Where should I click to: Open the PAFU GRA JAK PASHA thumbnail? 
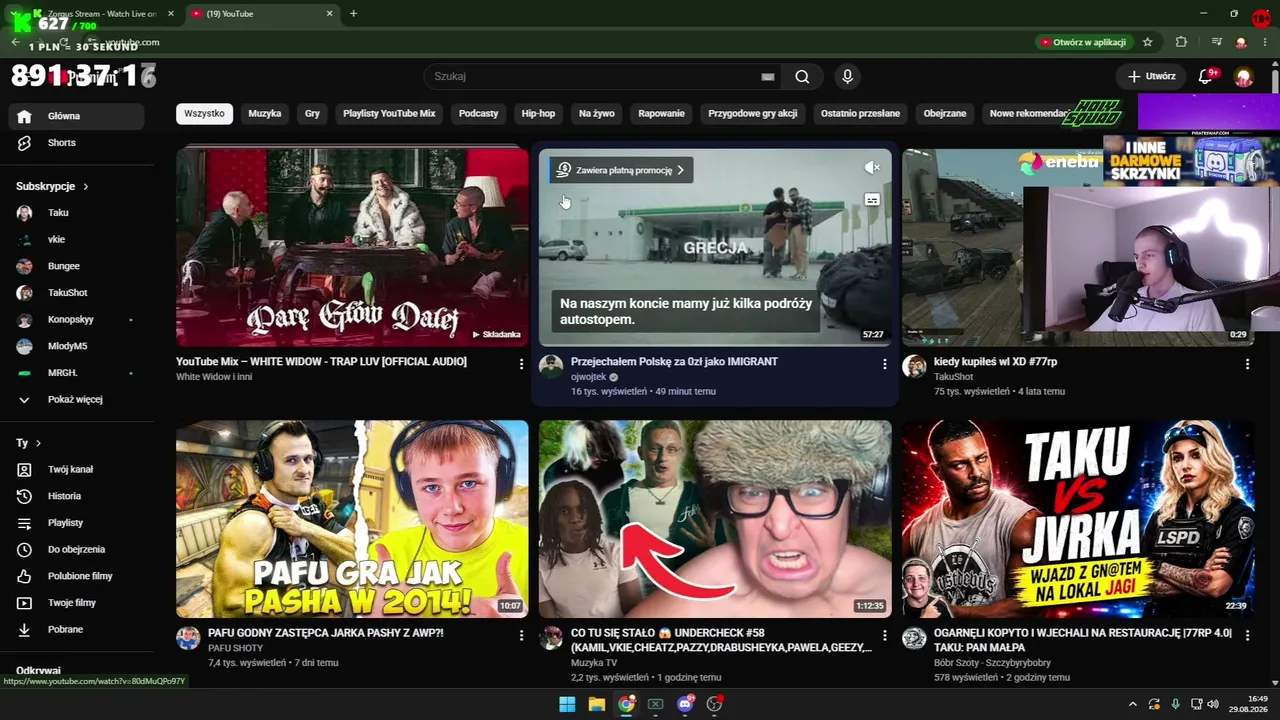[352, 519]
